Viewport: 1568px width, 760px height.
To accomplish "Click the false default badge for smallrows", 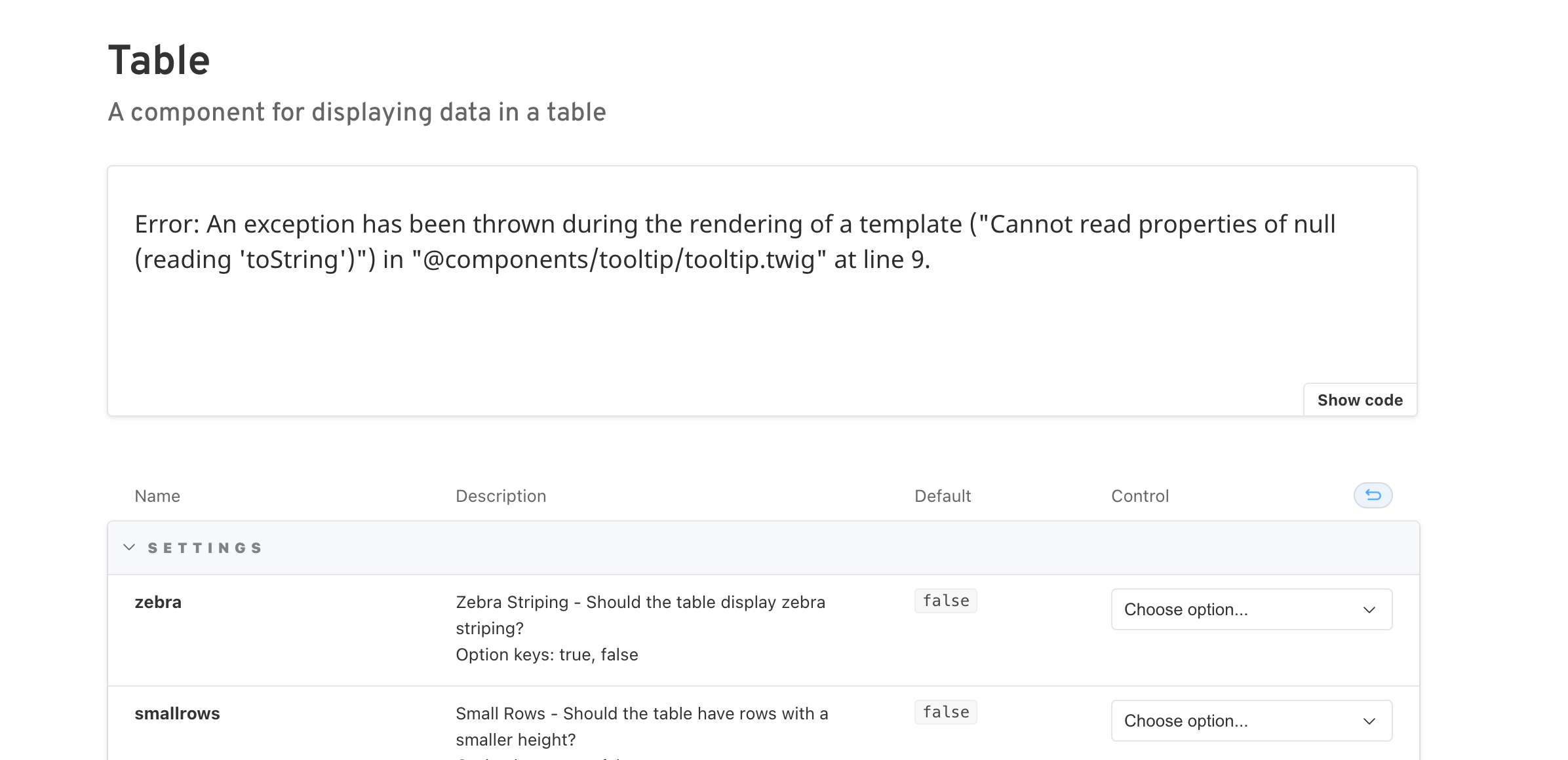I will pos(945,712).
